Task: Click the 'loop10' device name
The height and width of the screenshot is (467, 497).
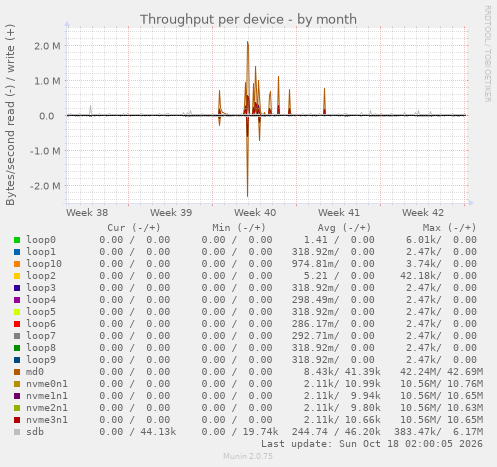Action: [44, 264]
